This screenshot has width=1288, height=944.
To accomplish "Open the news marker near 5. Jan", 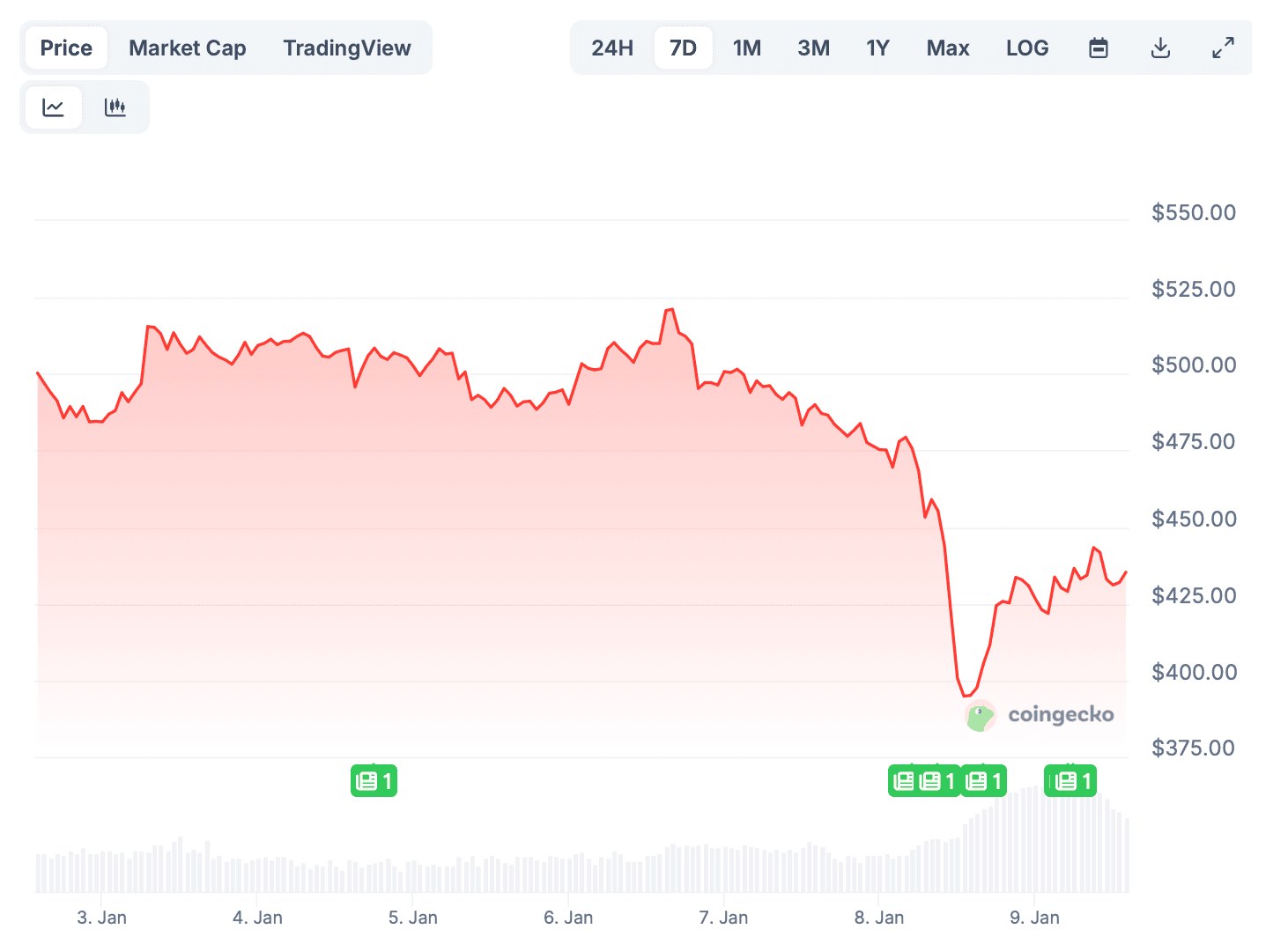I will pos(374,780).
